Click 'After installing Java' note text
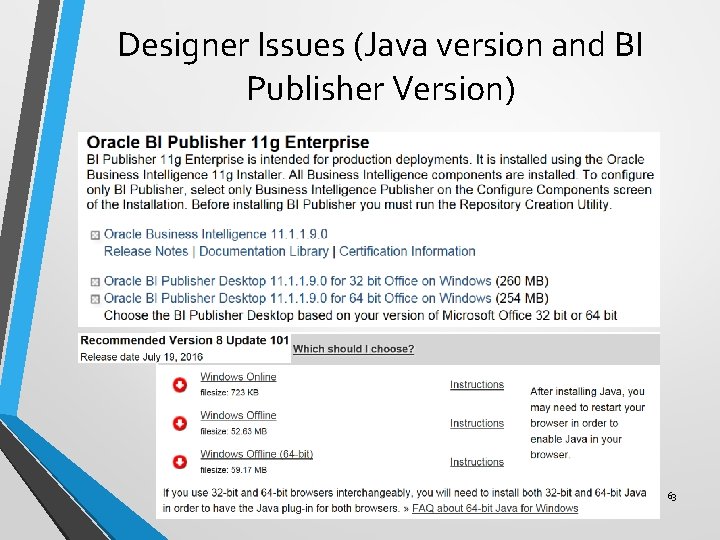Screen dimensions: 720x540 [588, 423]
